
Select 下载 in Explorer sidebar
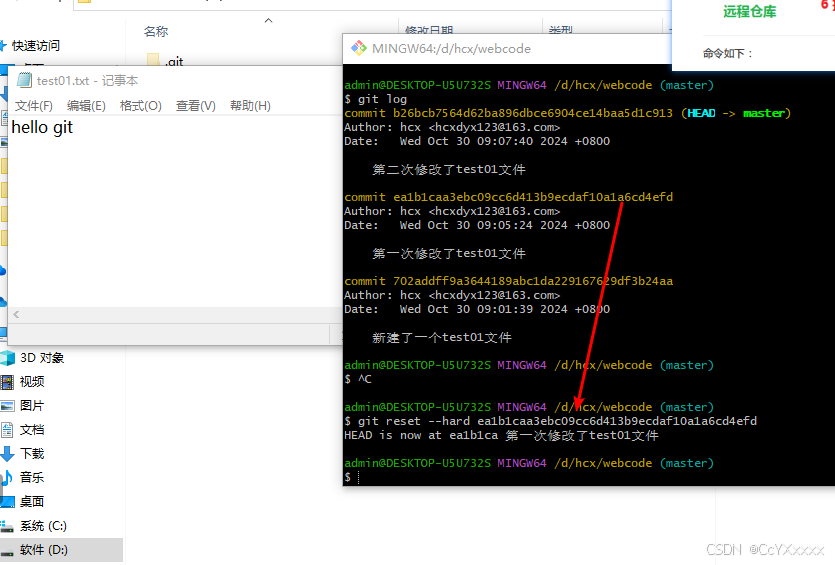coord(32,454)
